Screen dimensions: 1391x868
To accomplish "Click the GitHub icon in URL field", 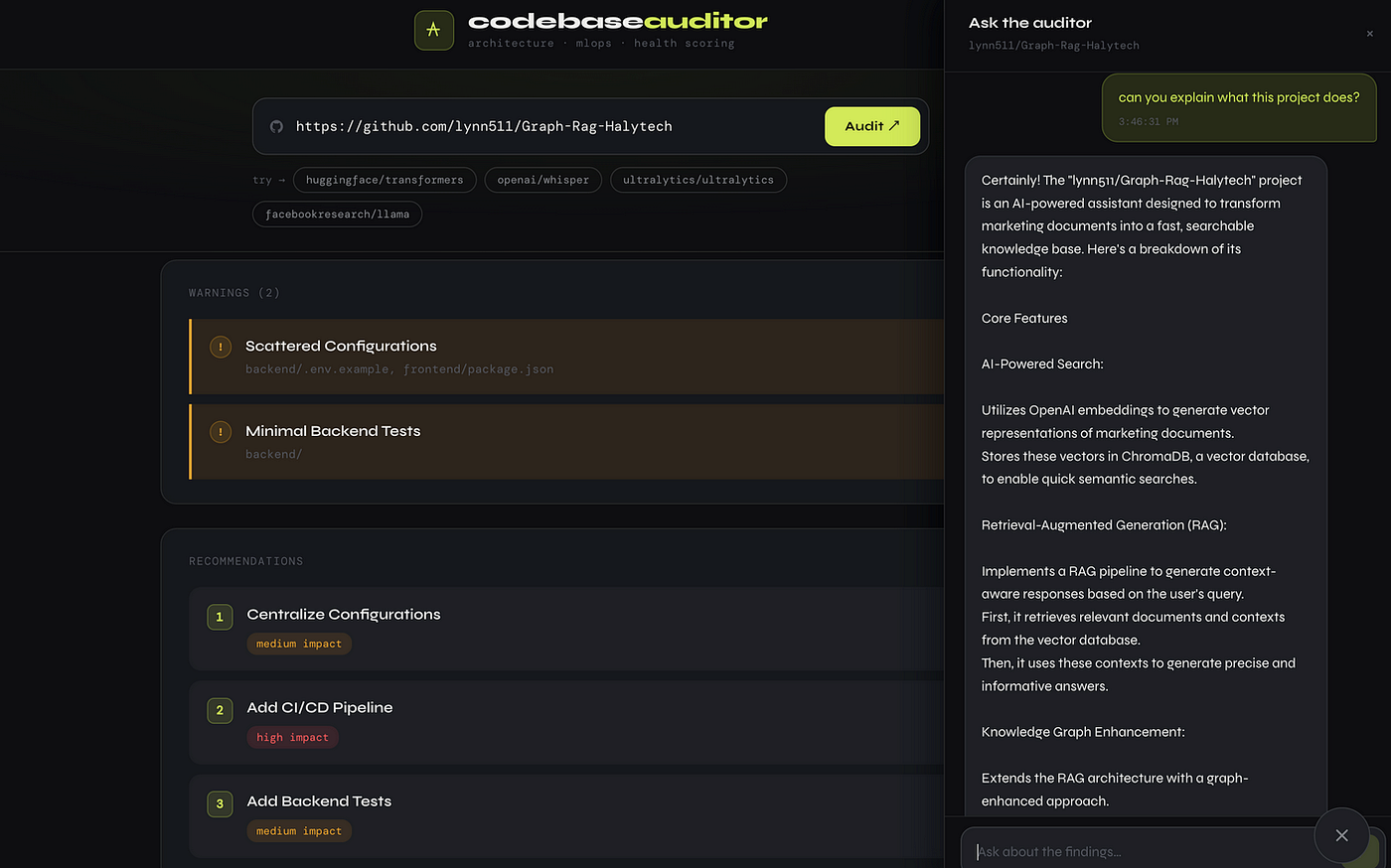I will click(x=276, y=126).
